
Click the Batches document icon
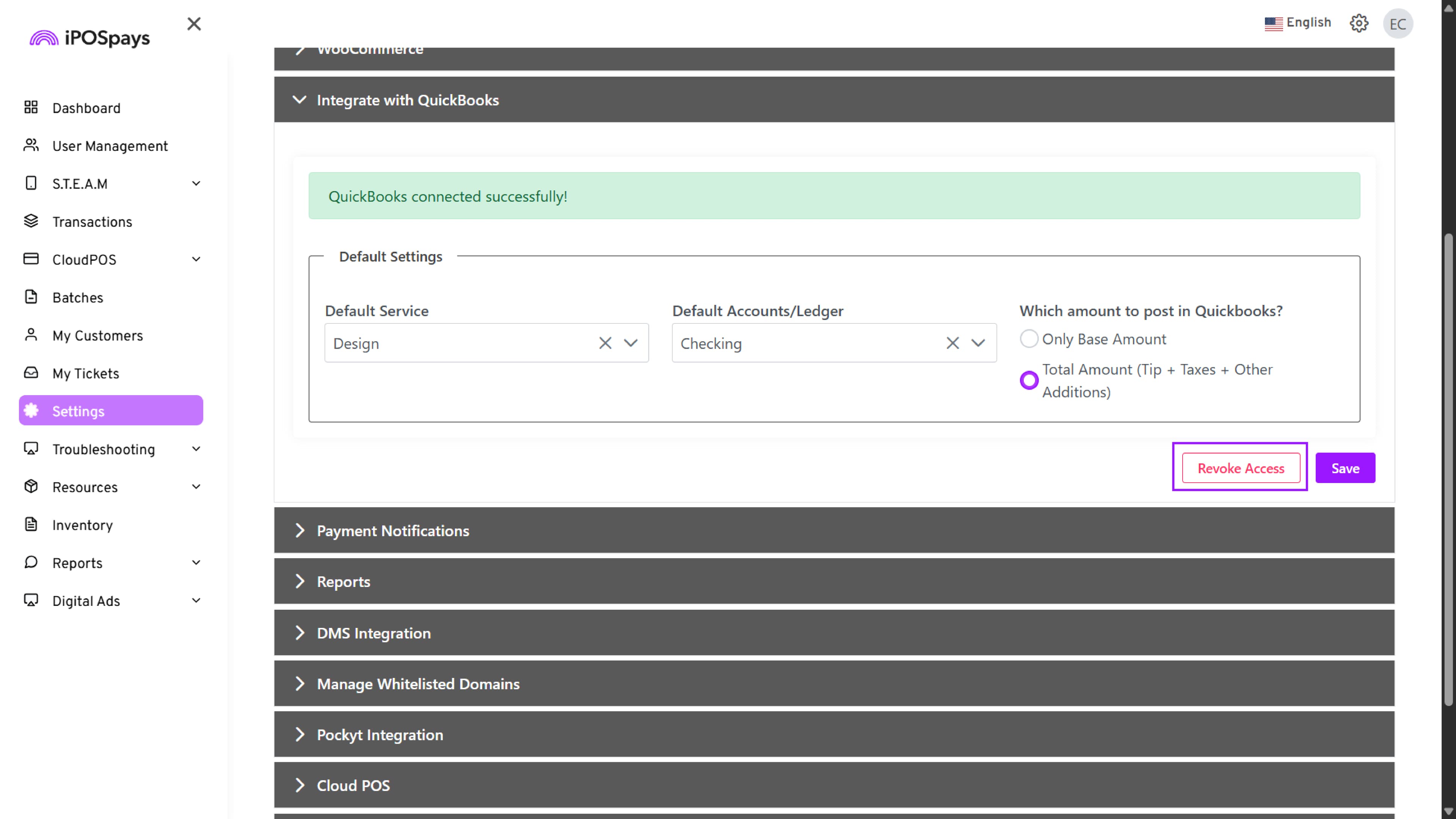pos(31,297)
